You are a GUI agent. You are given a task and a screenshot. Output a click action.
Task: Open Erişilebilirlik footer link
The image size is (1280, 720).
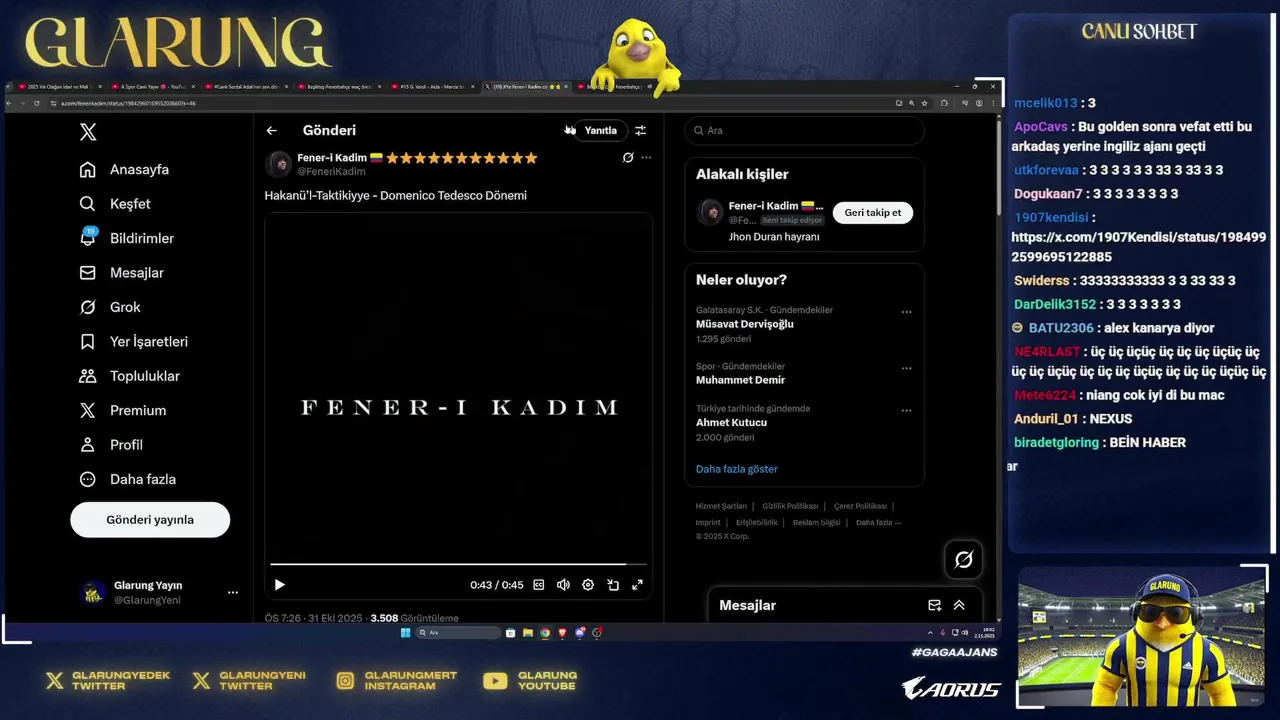click(757, 522)
